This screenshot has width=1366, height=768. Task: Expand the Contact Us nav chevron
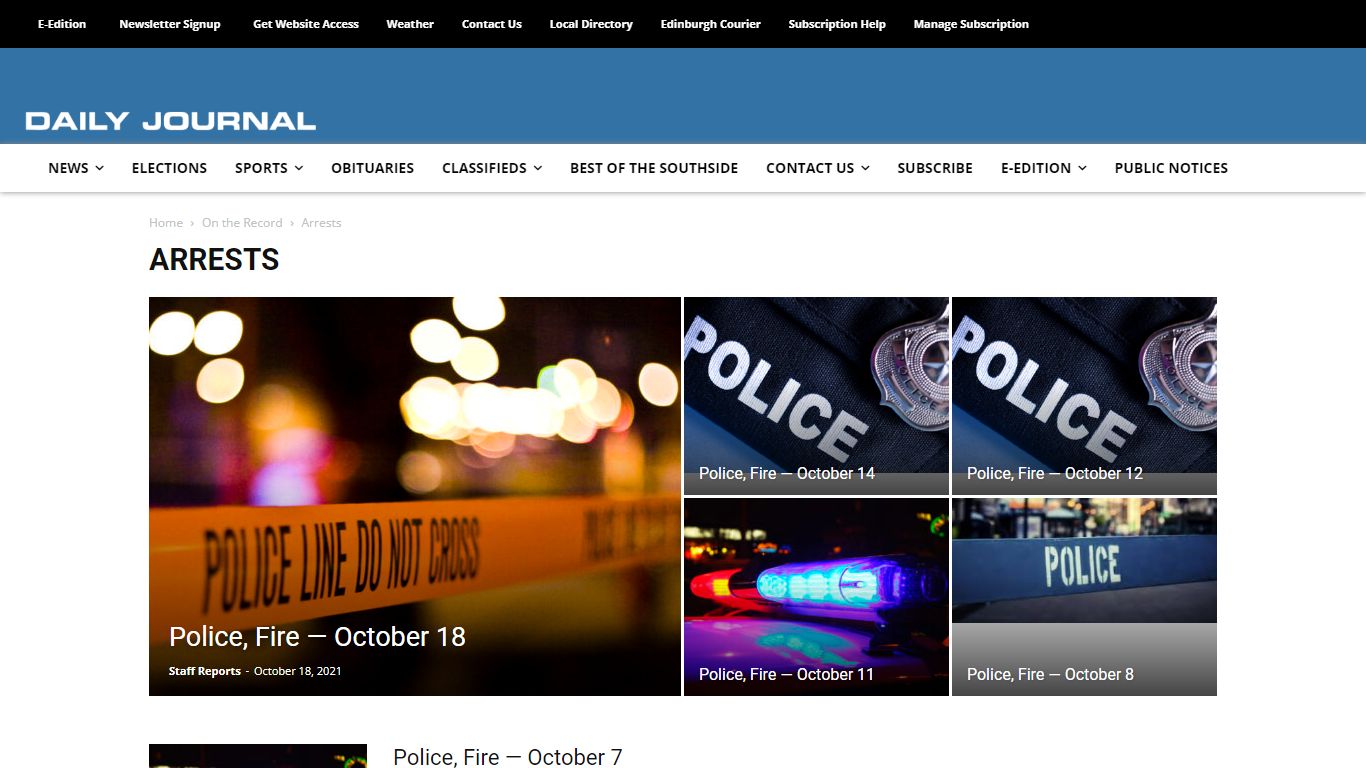tap(865, 168)
